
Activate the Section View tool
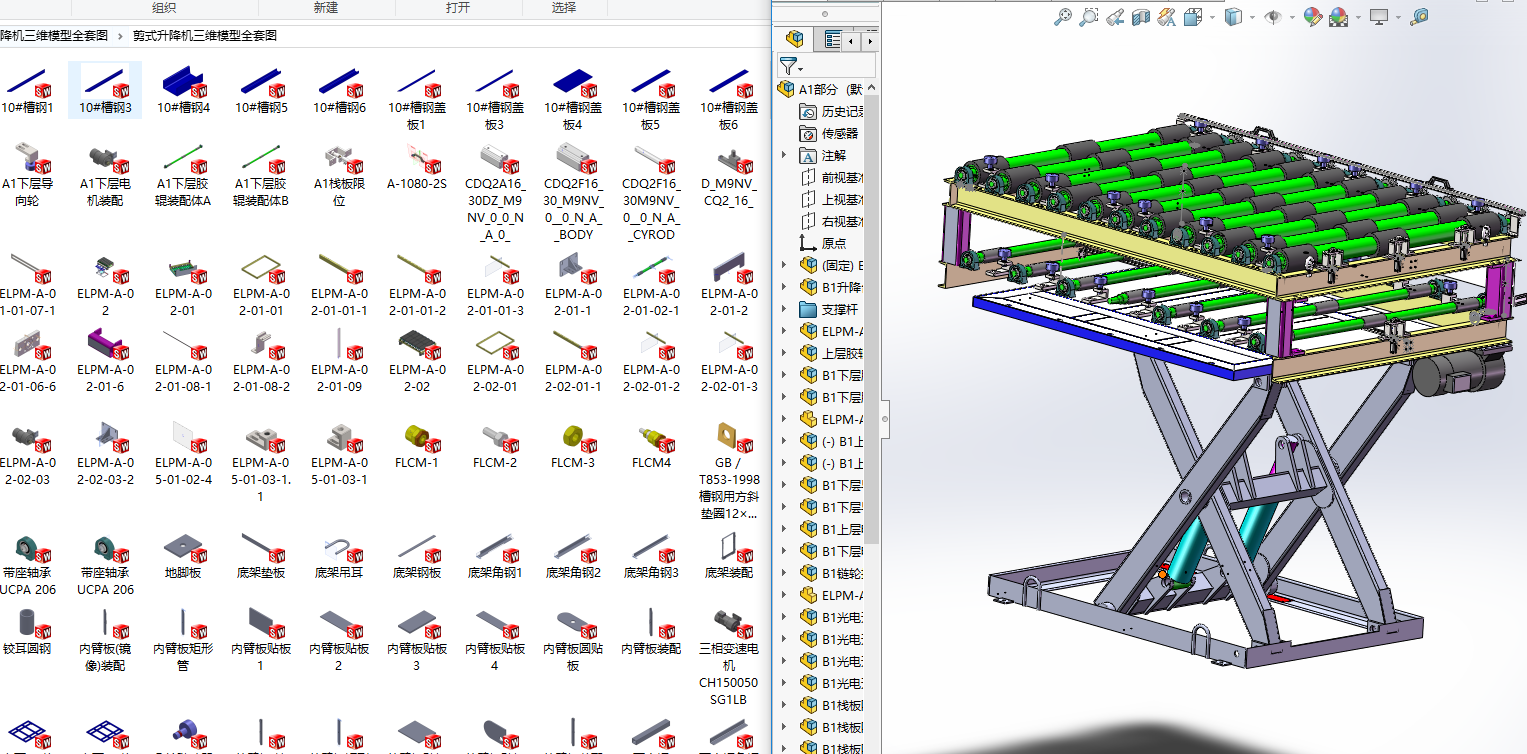(1141, 17)
